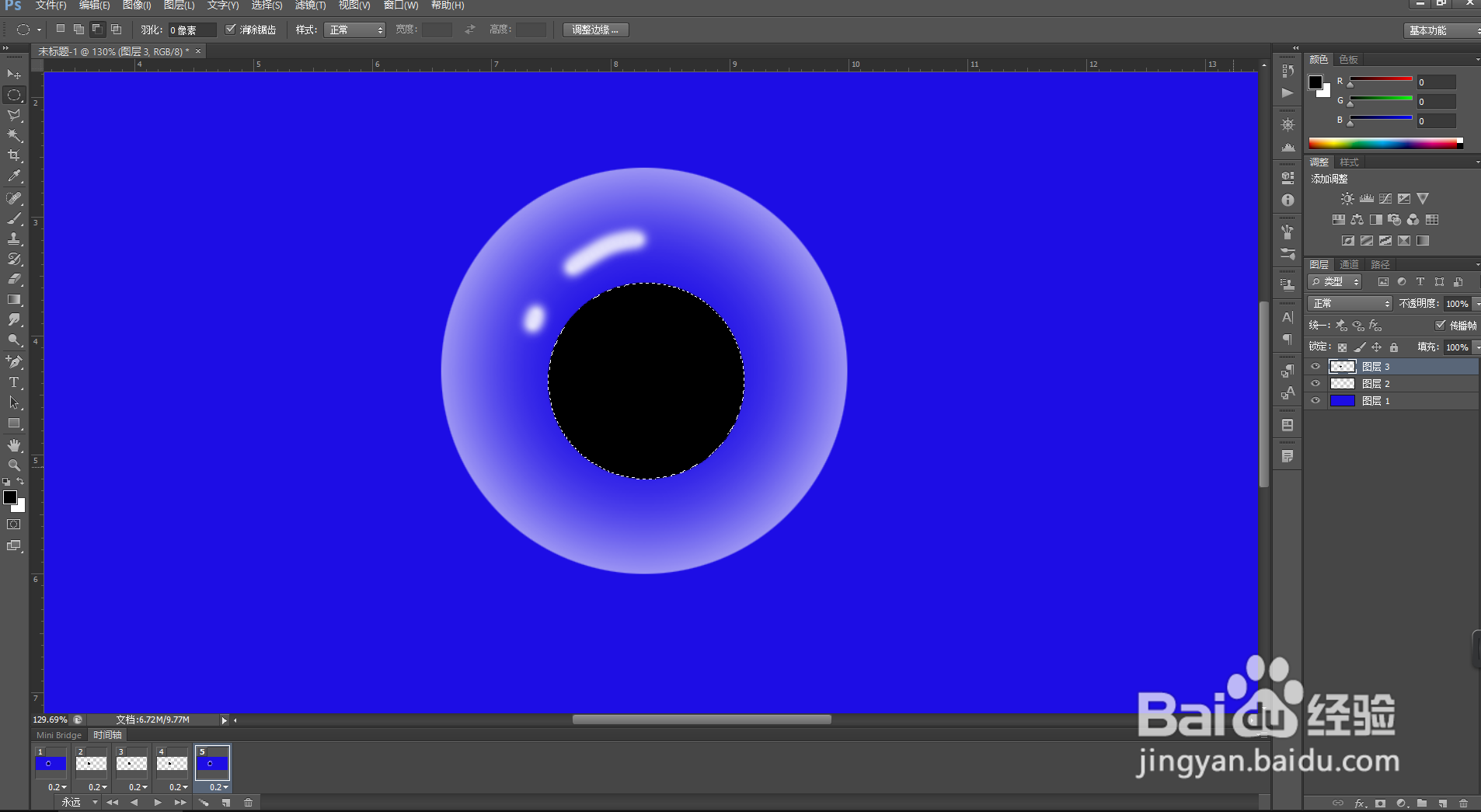Hide layer 图层 2 with eye icon
1481x812 pixels.
click(x=1315, y=383)
